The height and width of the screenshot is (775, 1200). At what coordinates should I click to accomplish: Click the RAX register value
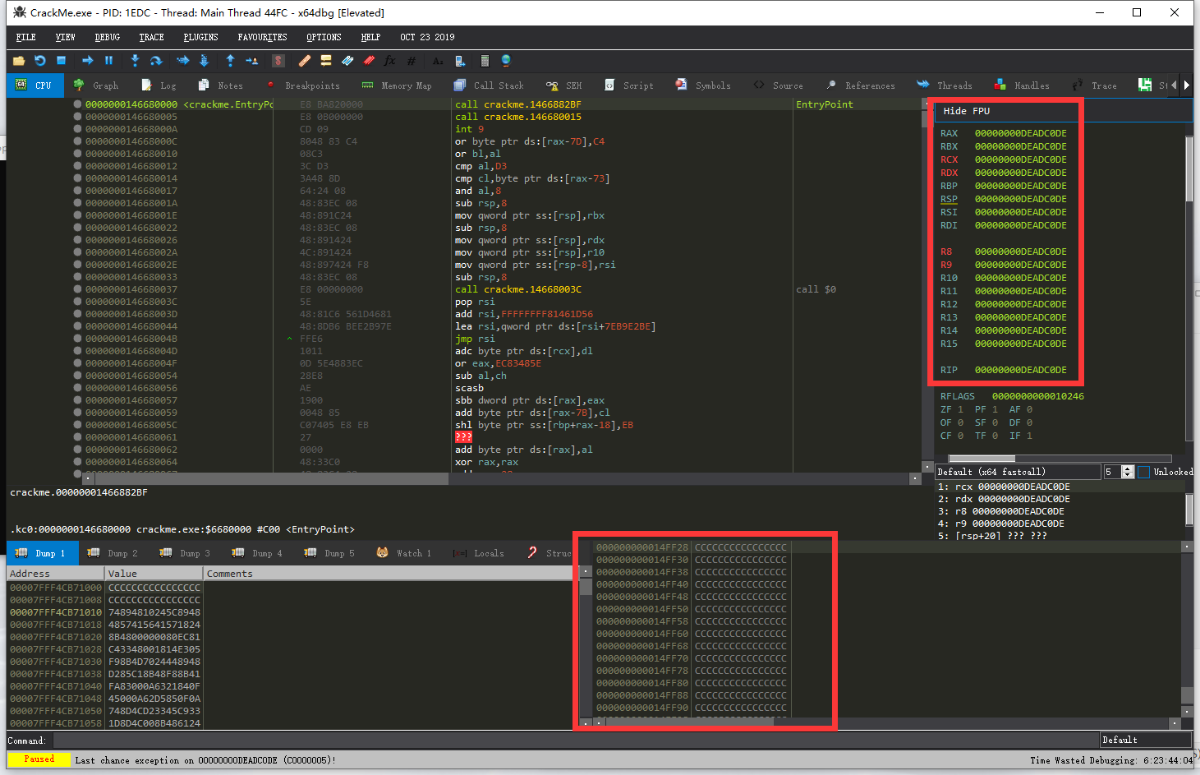pyautogui.click(x=1020, y=133)
